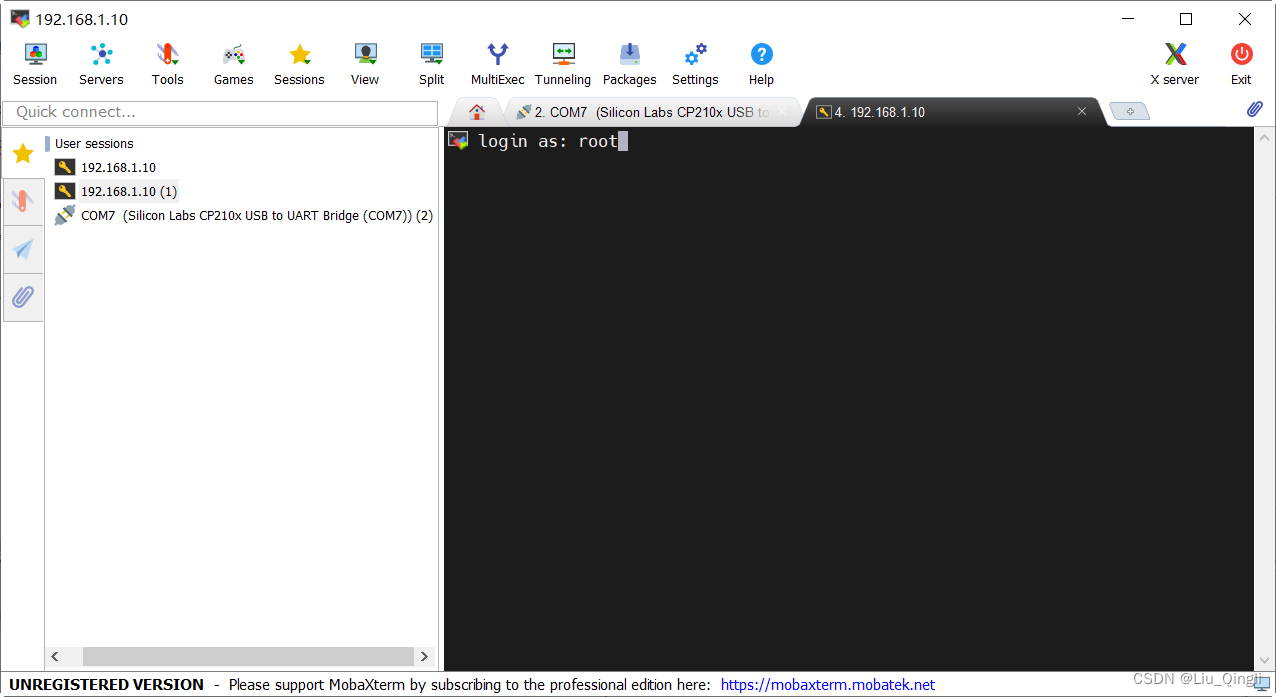Screen dimensions: 1276x697
Task: Open the mobaxterm.mobatek.net link
Action: [x=828, y=685]
